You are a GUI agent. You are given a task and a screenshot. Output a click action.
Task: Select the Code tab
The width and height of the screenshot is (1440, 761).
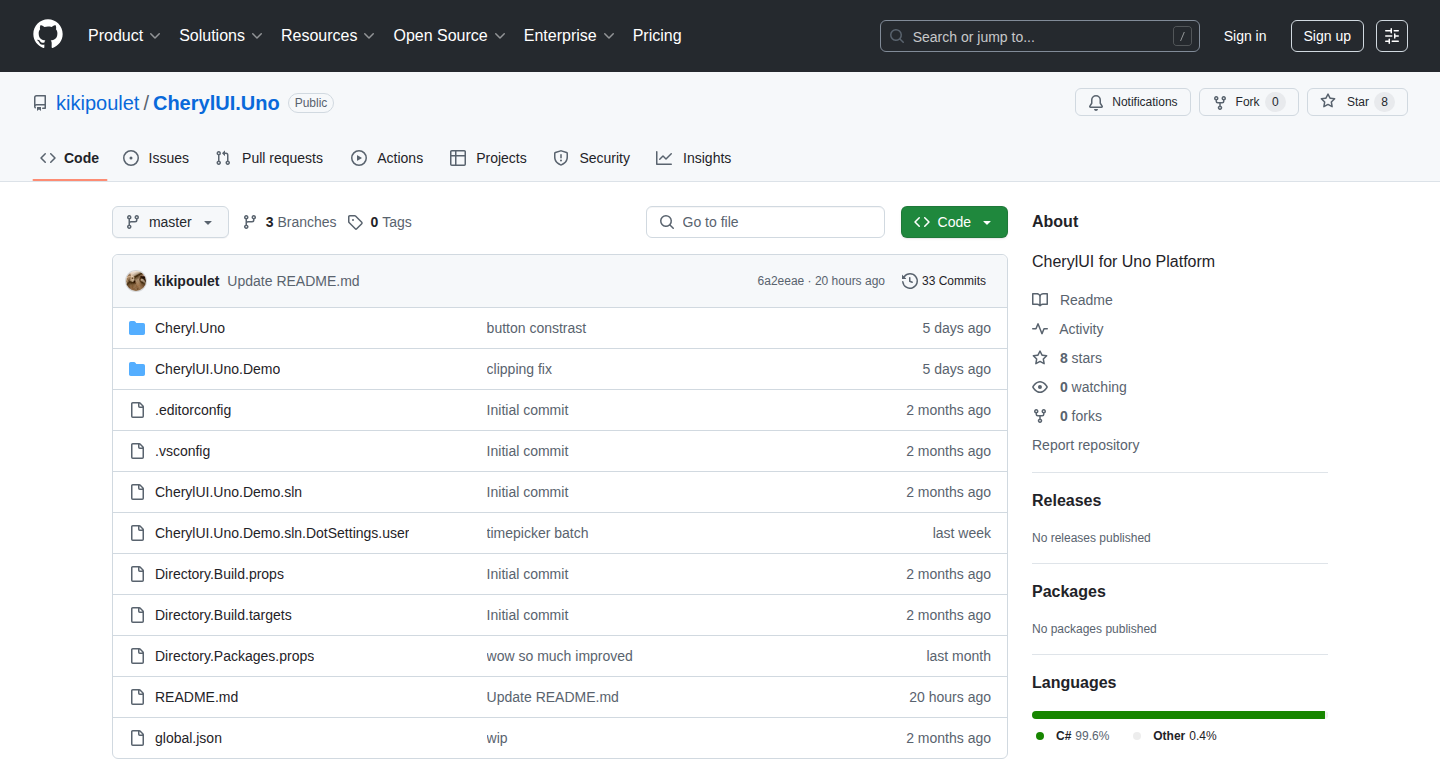(70, 158)
